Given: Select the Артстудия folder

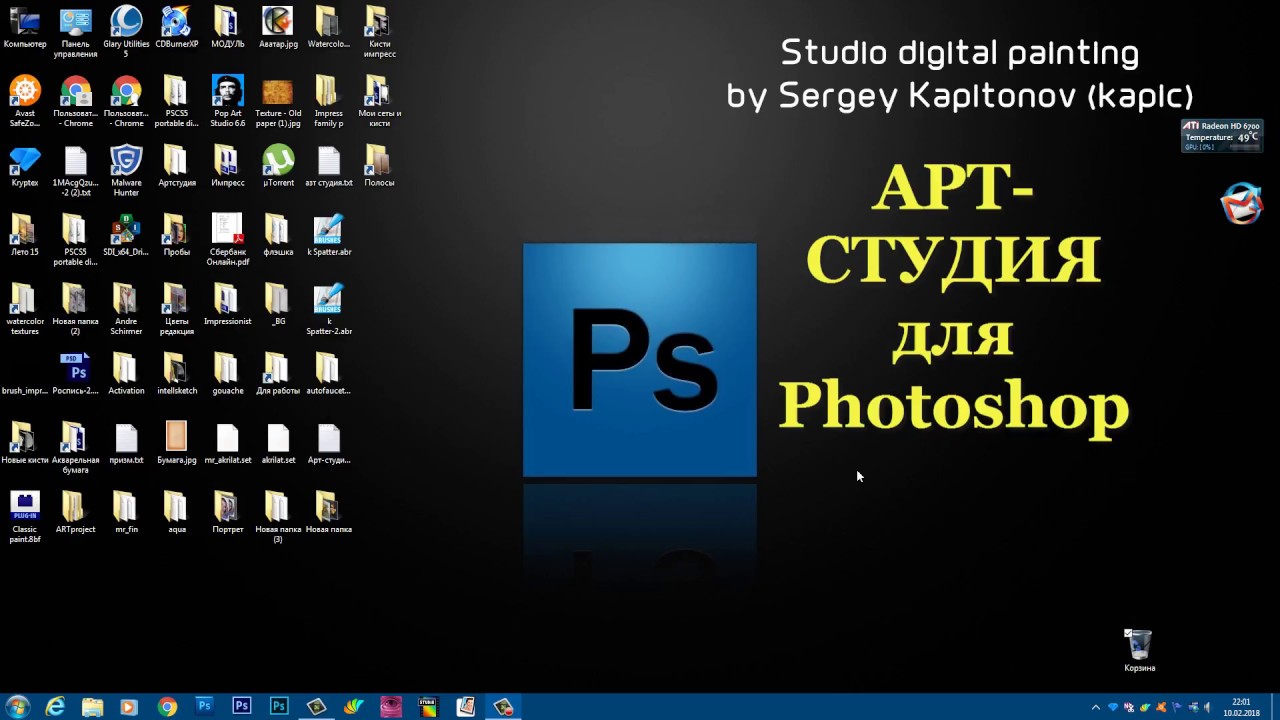Looking at the screenshot, I should point(177,166).
